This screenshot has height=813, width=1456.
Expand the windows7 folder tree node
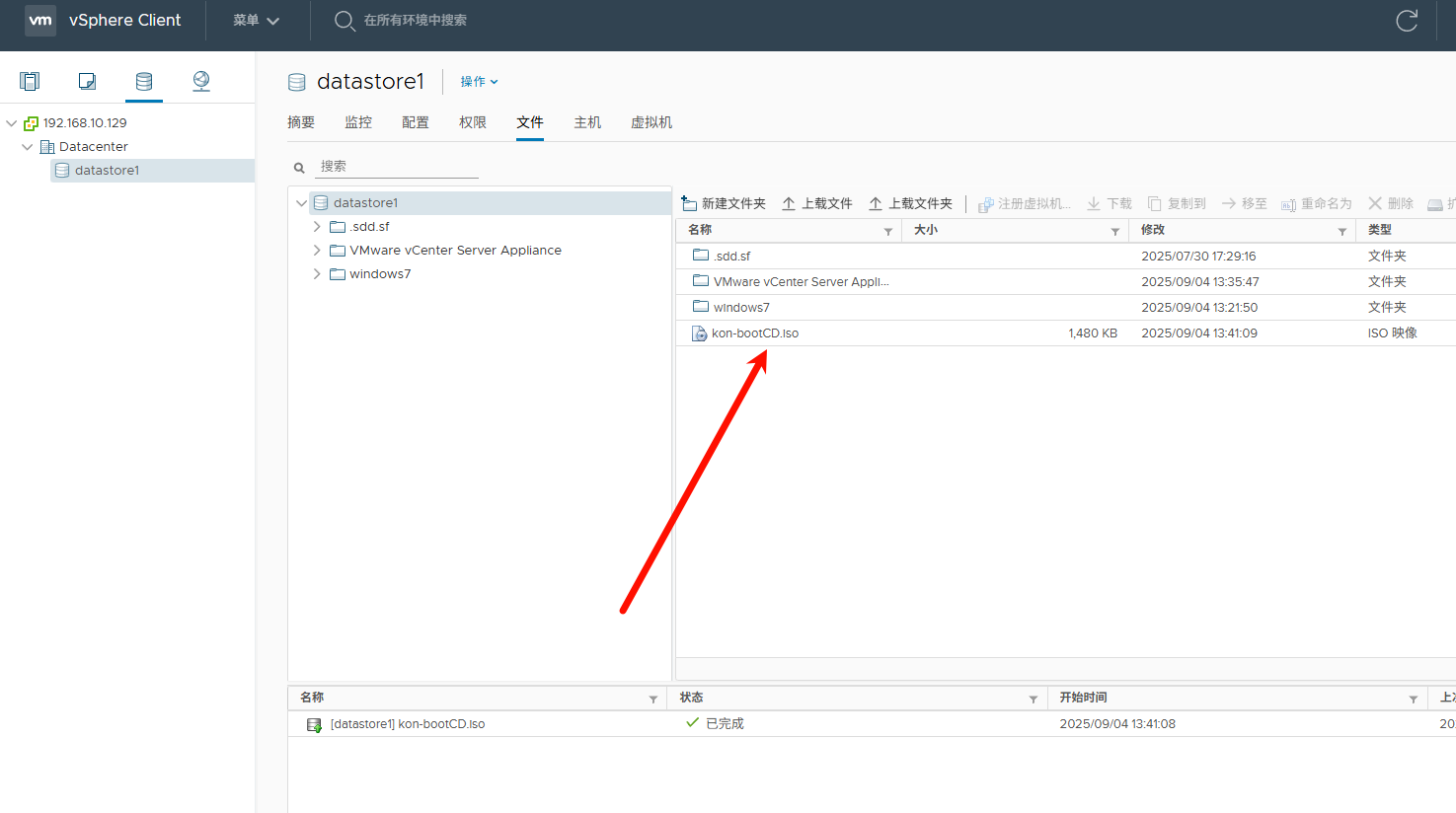(317, 274)
